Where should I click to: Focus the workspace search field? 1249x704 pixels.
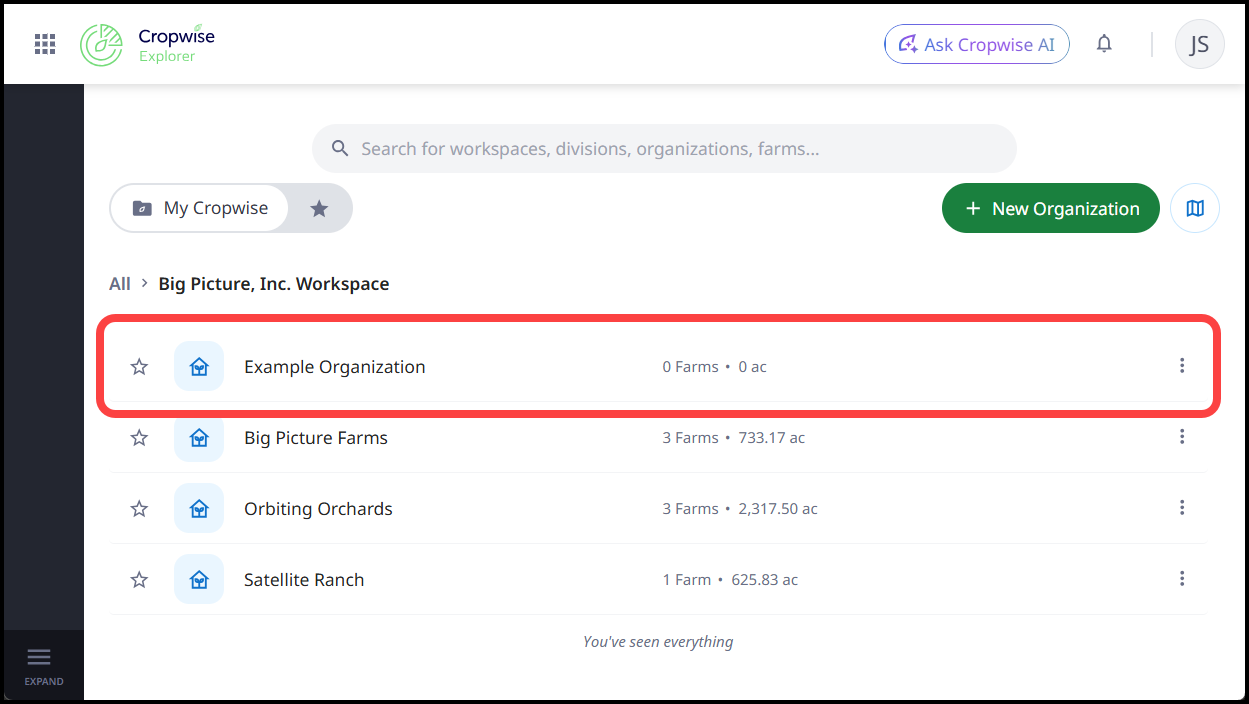coord(664,149)
